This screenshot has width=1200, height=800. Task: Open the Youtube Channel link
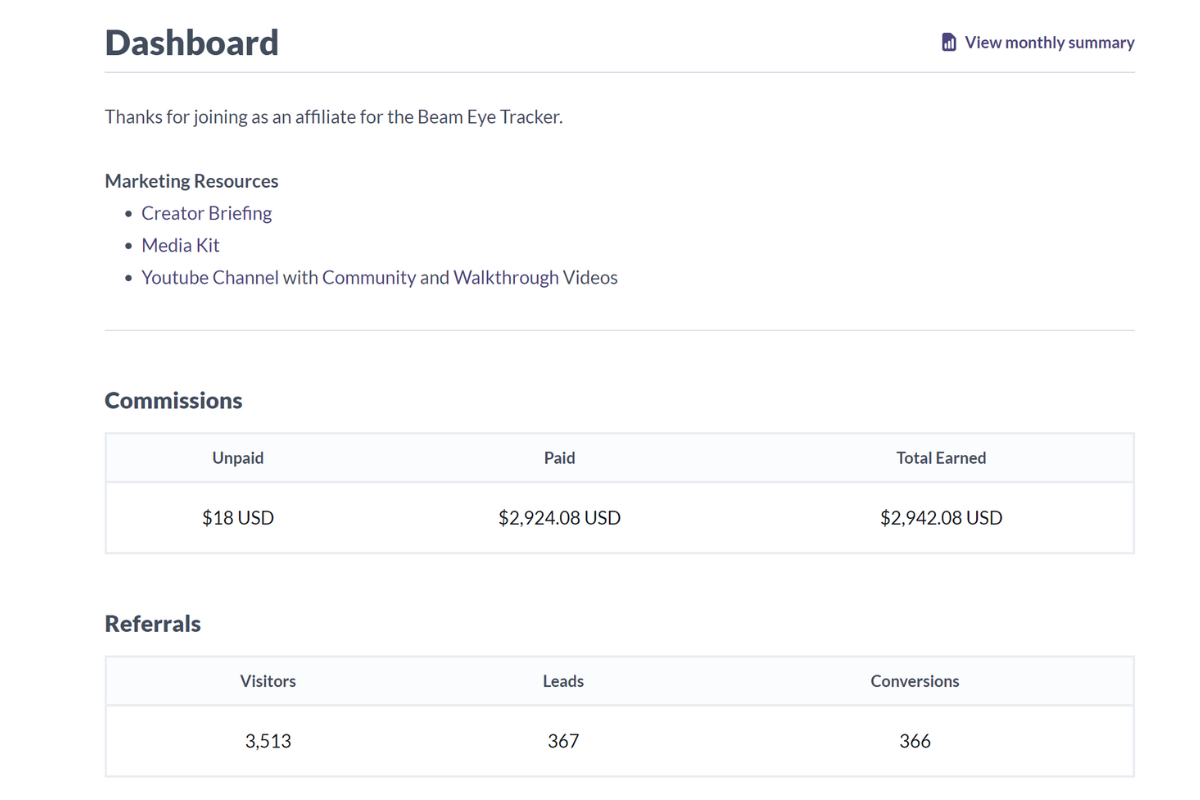(210, 277)
